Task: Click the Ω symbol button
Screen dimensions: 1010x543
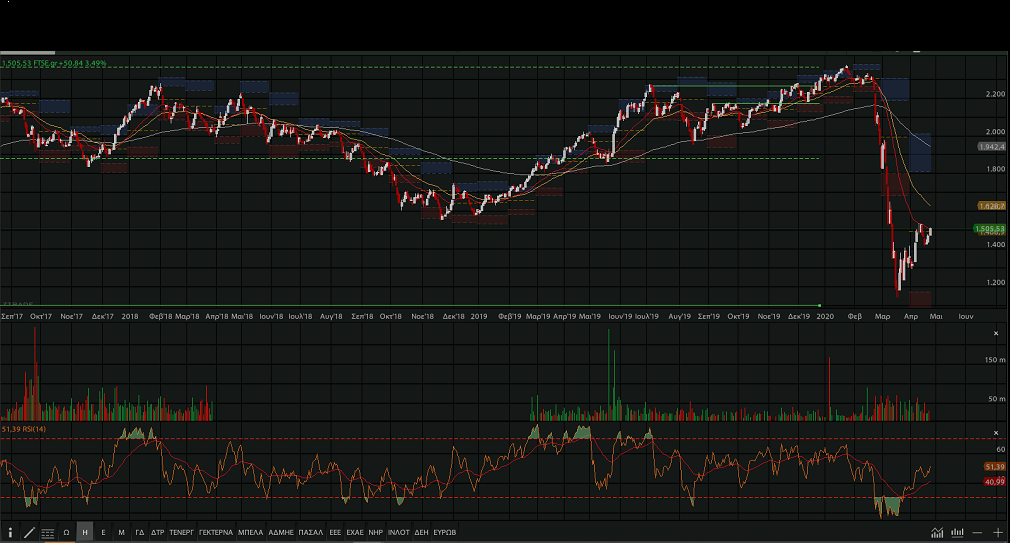Action: tap(67, 533)
